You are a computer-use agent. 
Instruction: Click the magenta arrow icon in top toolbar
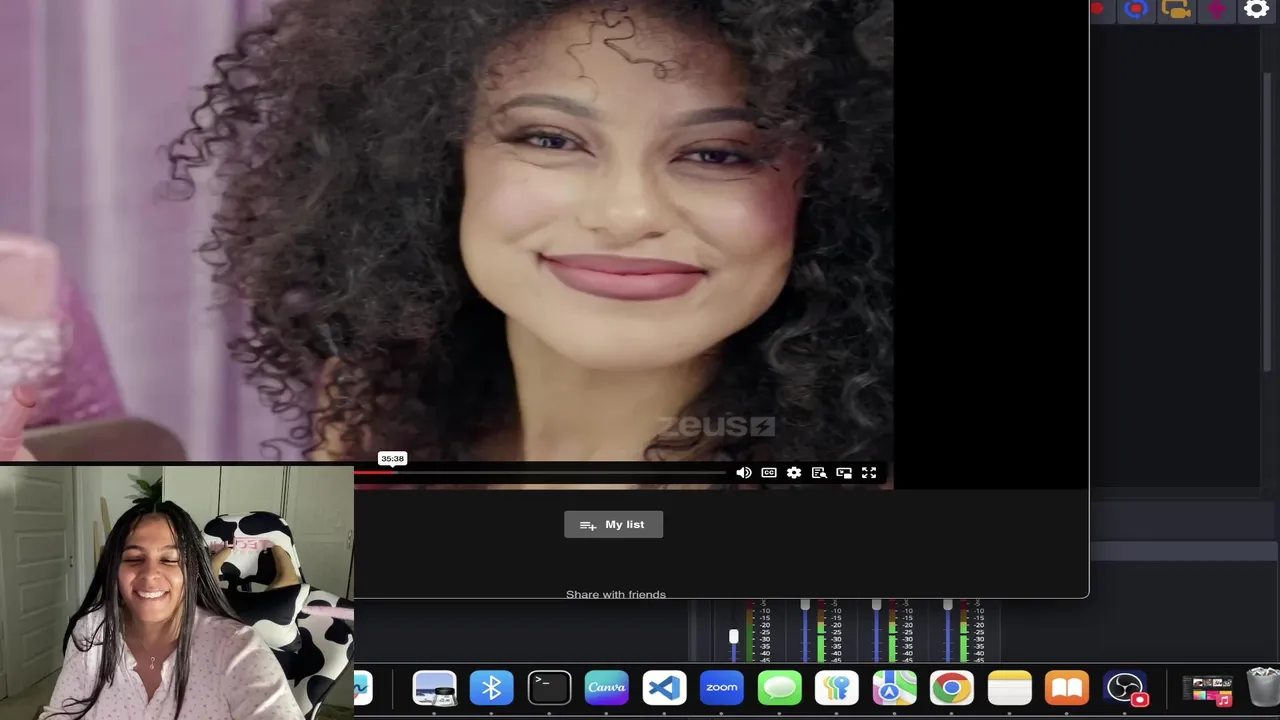1216,10
